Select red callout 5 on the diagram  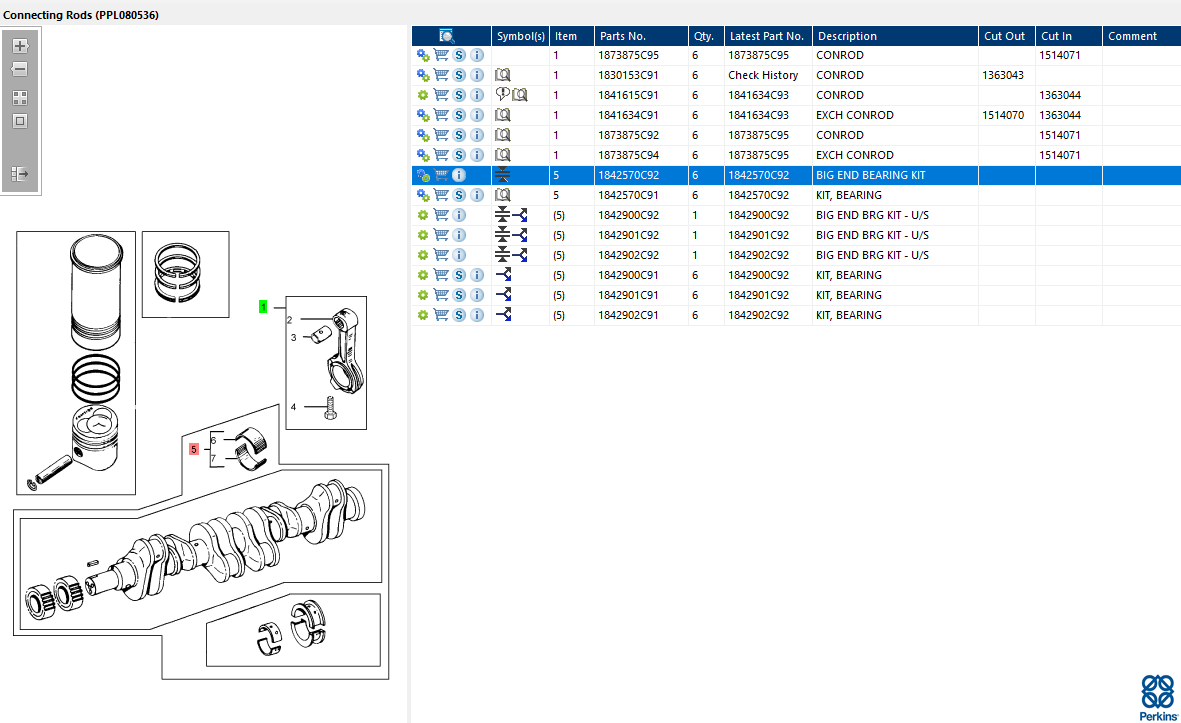point(194,449)
